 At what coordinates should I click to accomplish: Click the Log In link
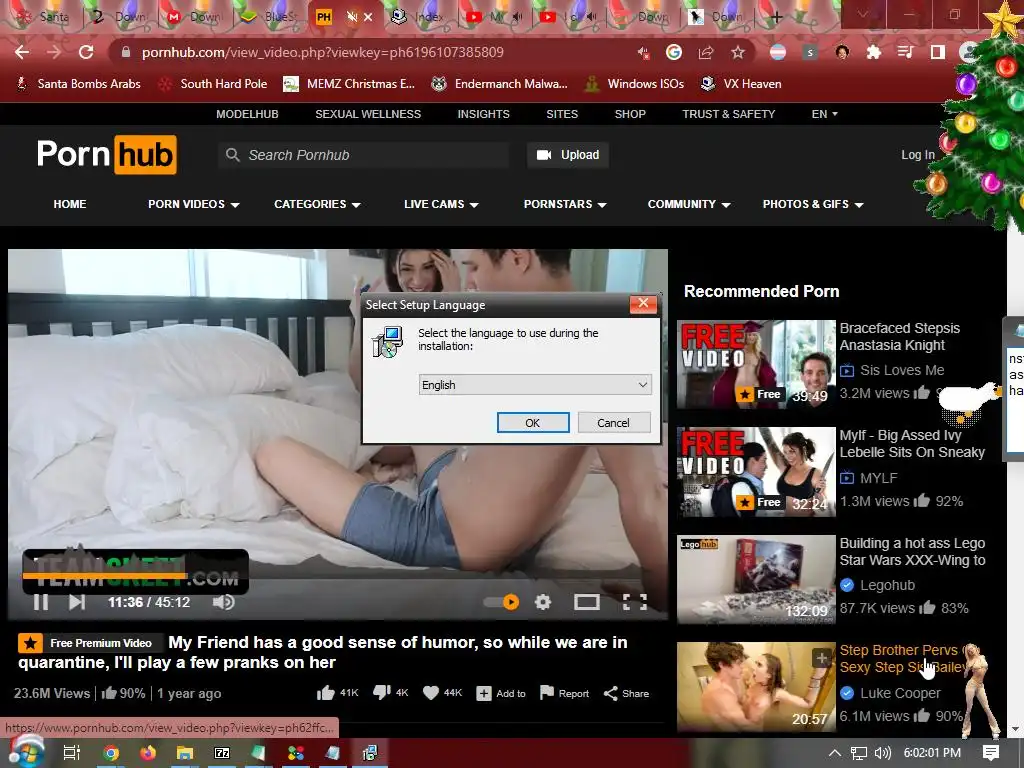918,155
